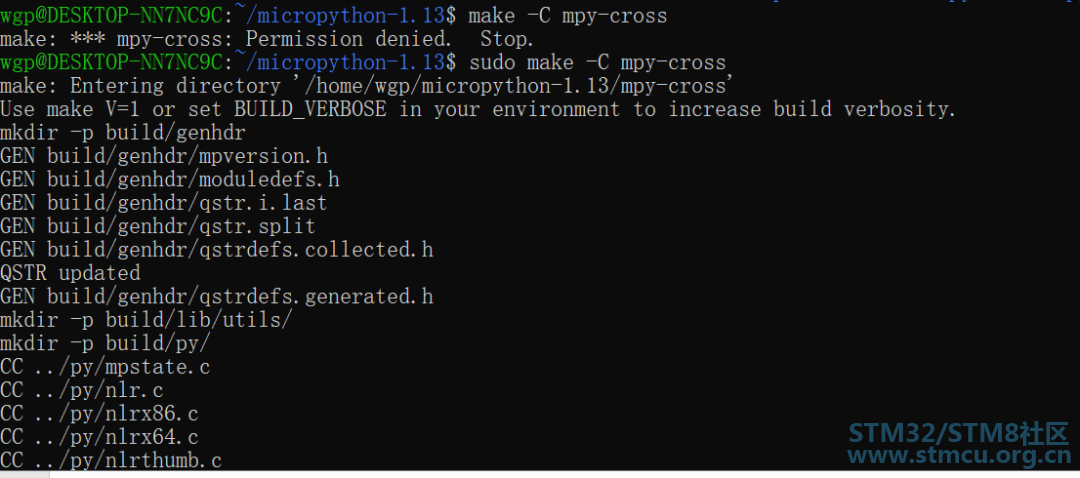The image size is (1080, 478).
Task: Click the www.stmcu.org.cn watermark link
Action: [959, 455]
